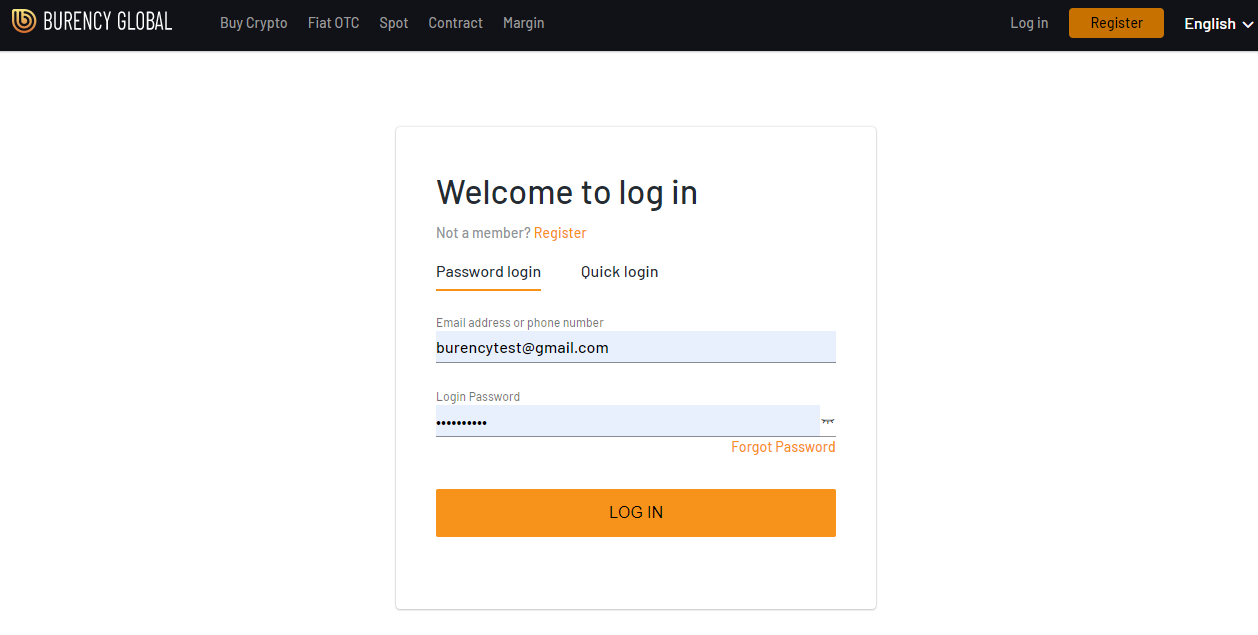Toggle password visibility eye icon
Viewport: 1258px width, 635px height.
828,422
